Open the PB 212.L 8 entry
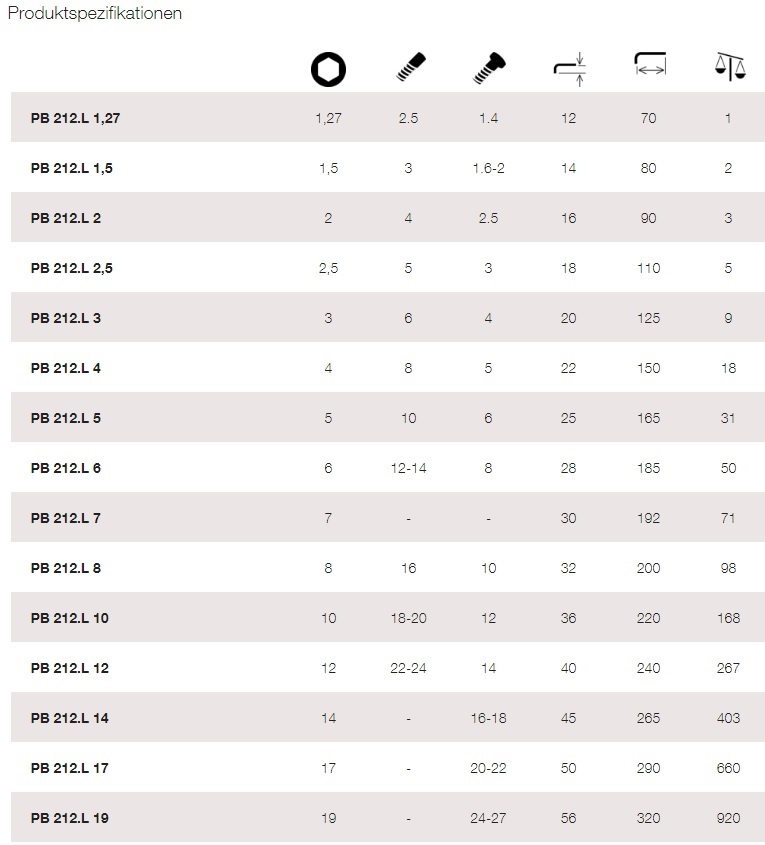Viewport: 765px width, 845px height. [66, 568]
